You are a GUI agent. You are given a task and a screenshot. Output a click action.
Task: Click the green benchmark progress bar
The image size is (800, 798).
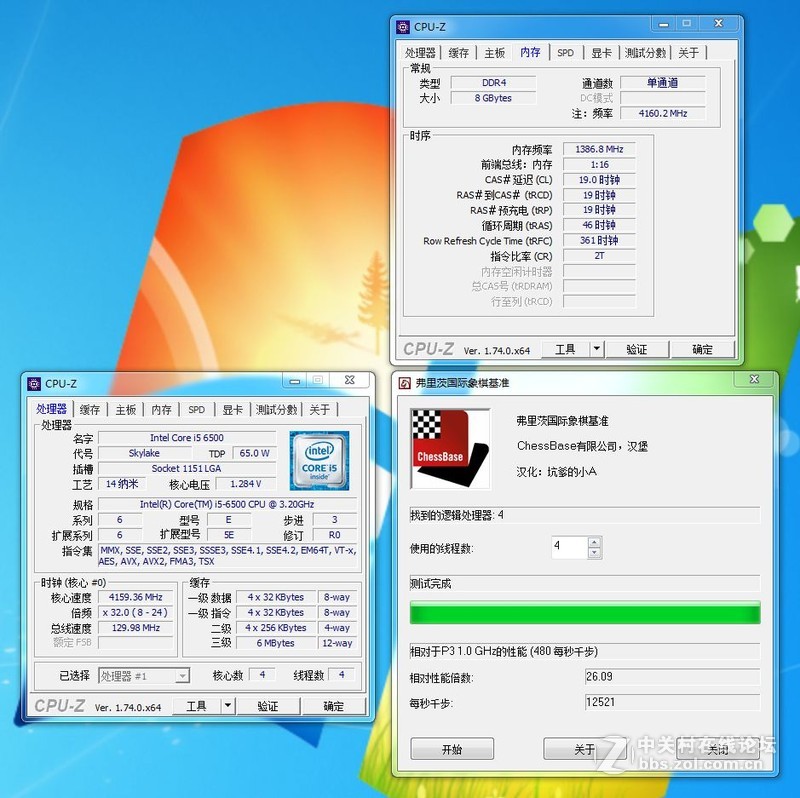pos(584,613)
